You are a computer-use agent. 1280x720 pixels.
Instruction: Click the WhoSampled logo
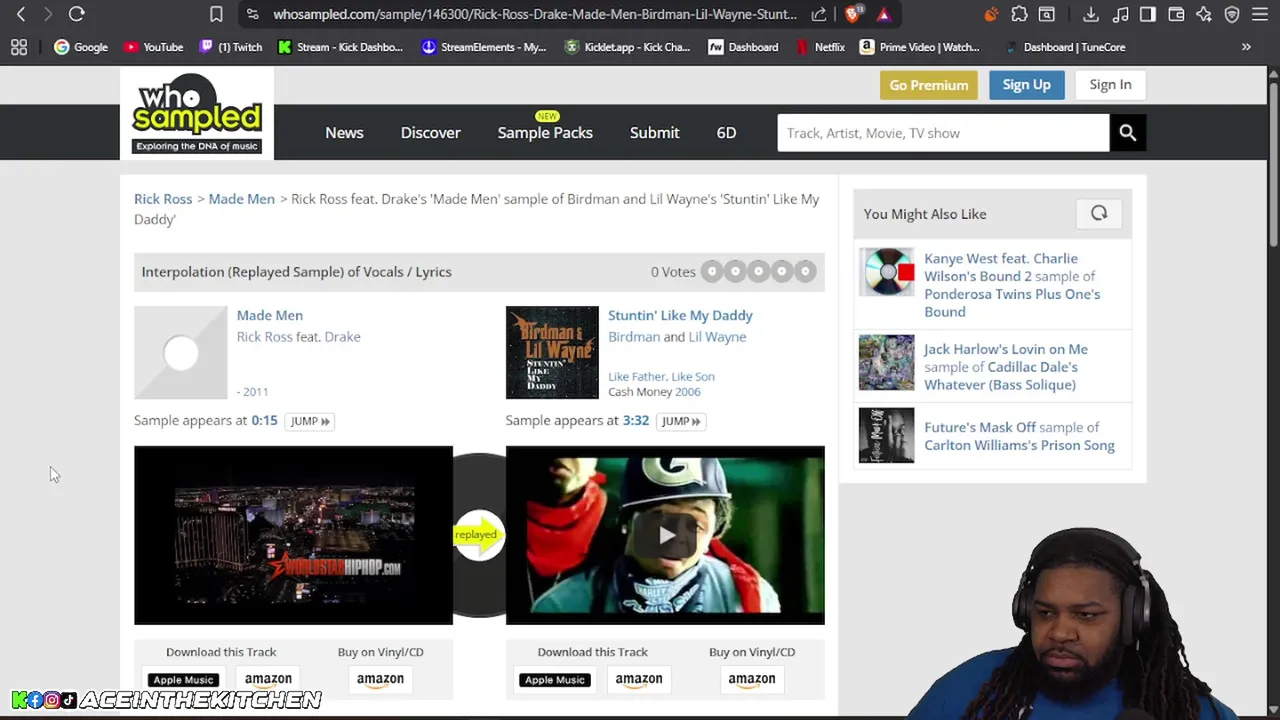[x=197, y=114]
